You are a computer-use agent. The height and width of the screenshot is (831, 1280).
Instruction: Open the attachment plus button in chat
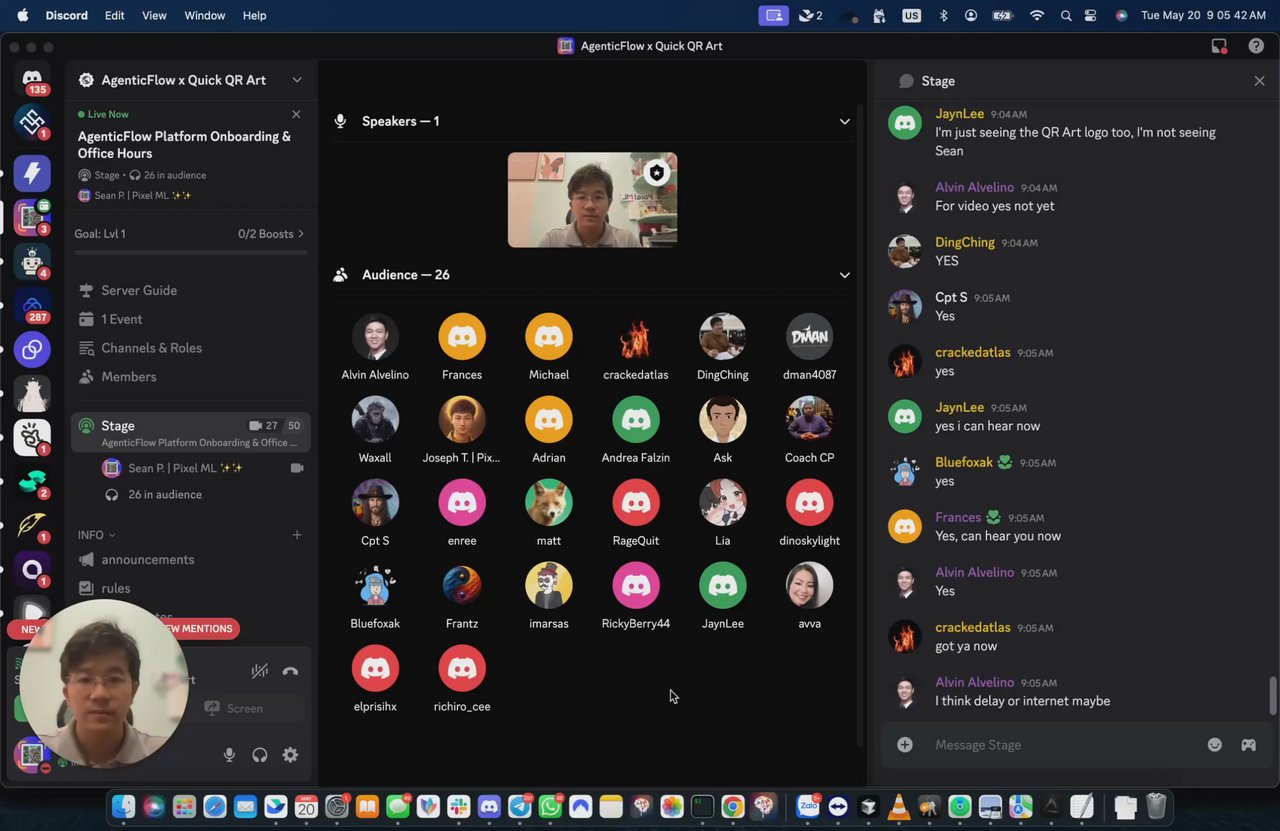[x=905, y=745]
